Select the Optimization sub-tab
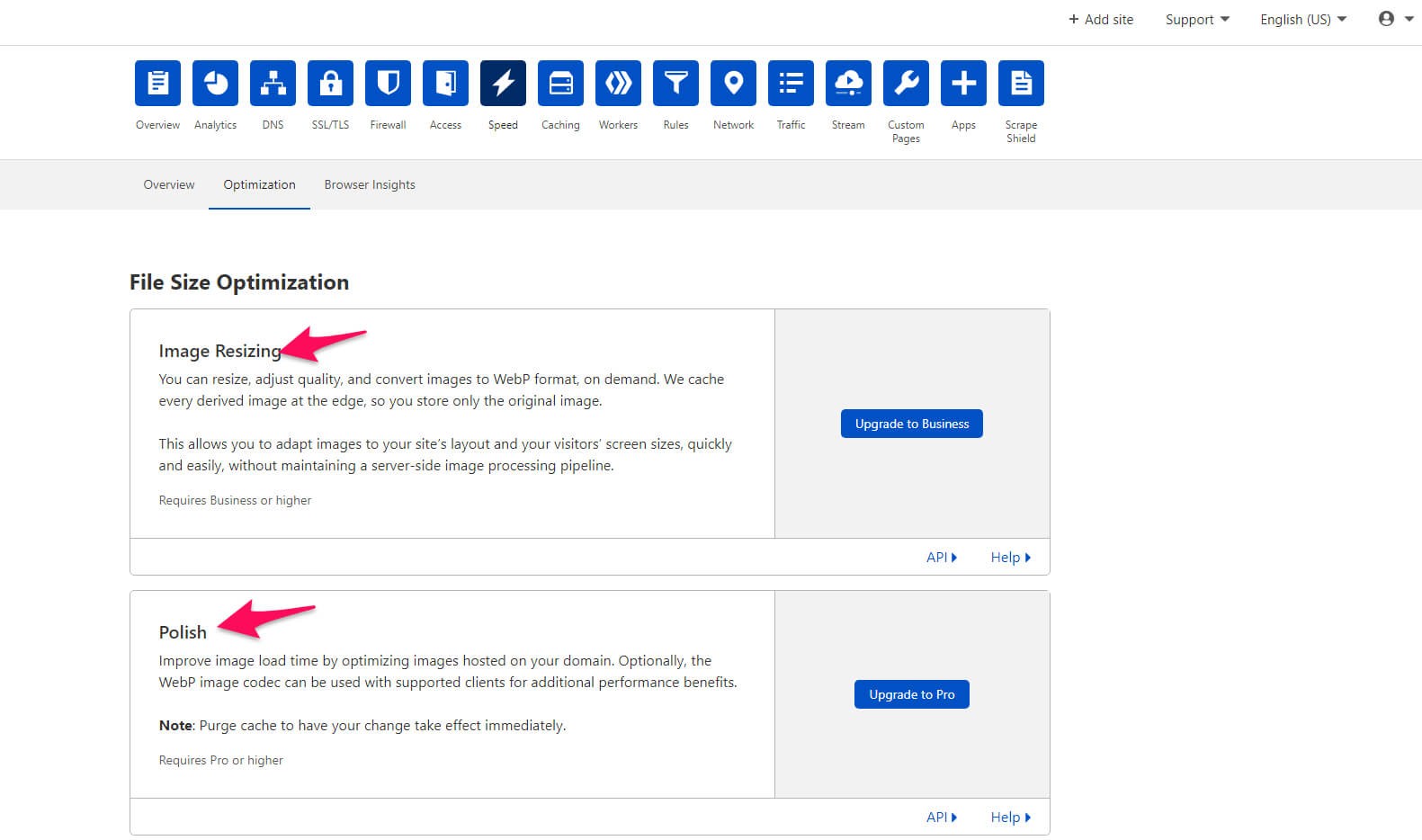 259,184
